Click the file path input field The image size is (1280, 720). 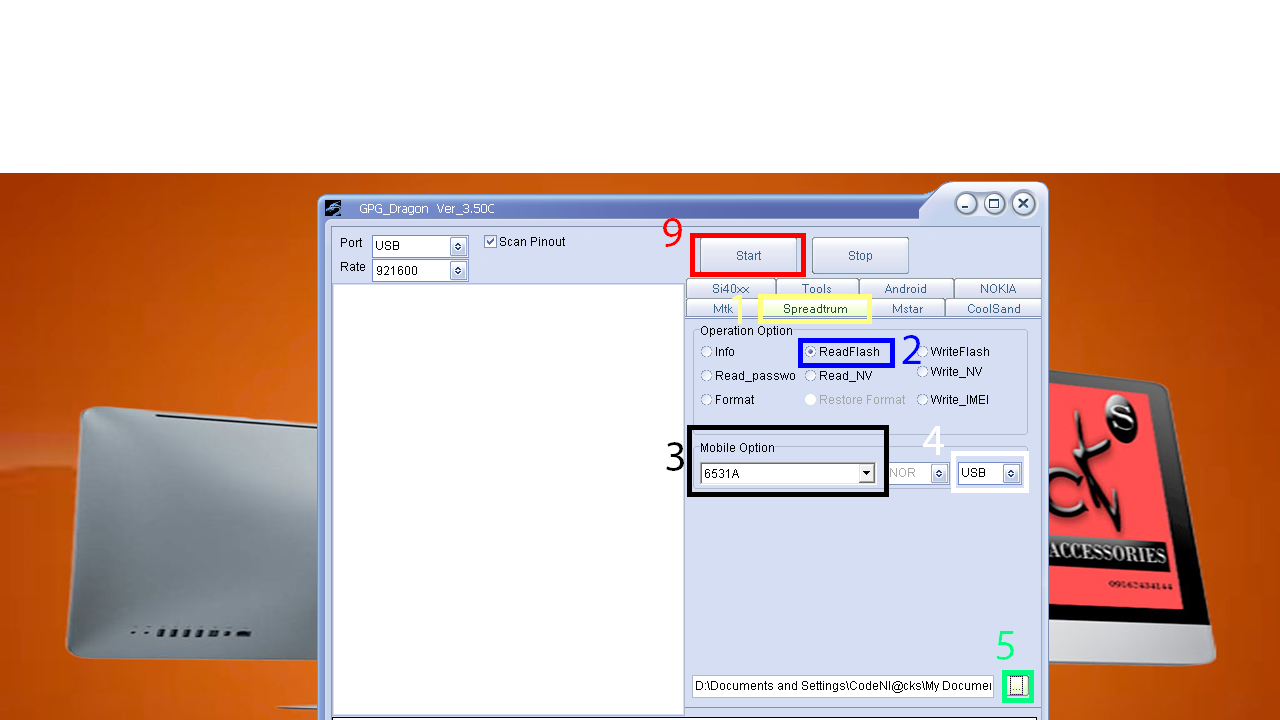pos(842,686)
